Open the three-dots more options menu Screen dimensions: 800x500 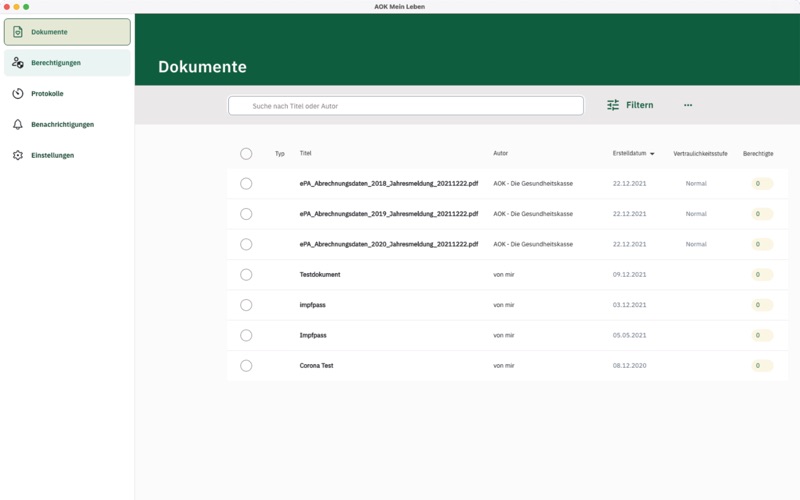(688, 105)
